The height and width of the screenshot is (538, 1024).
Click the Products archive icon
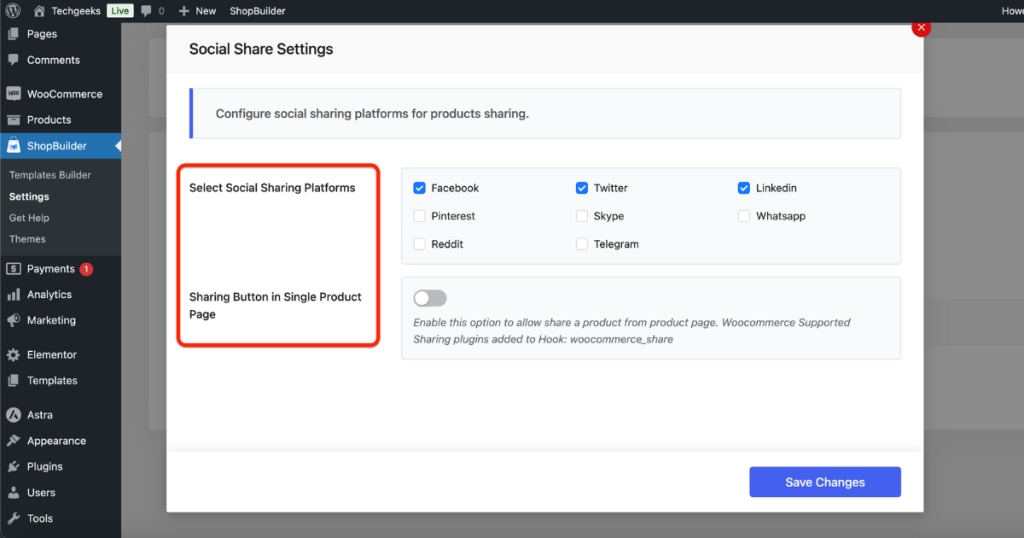(13, 119)
